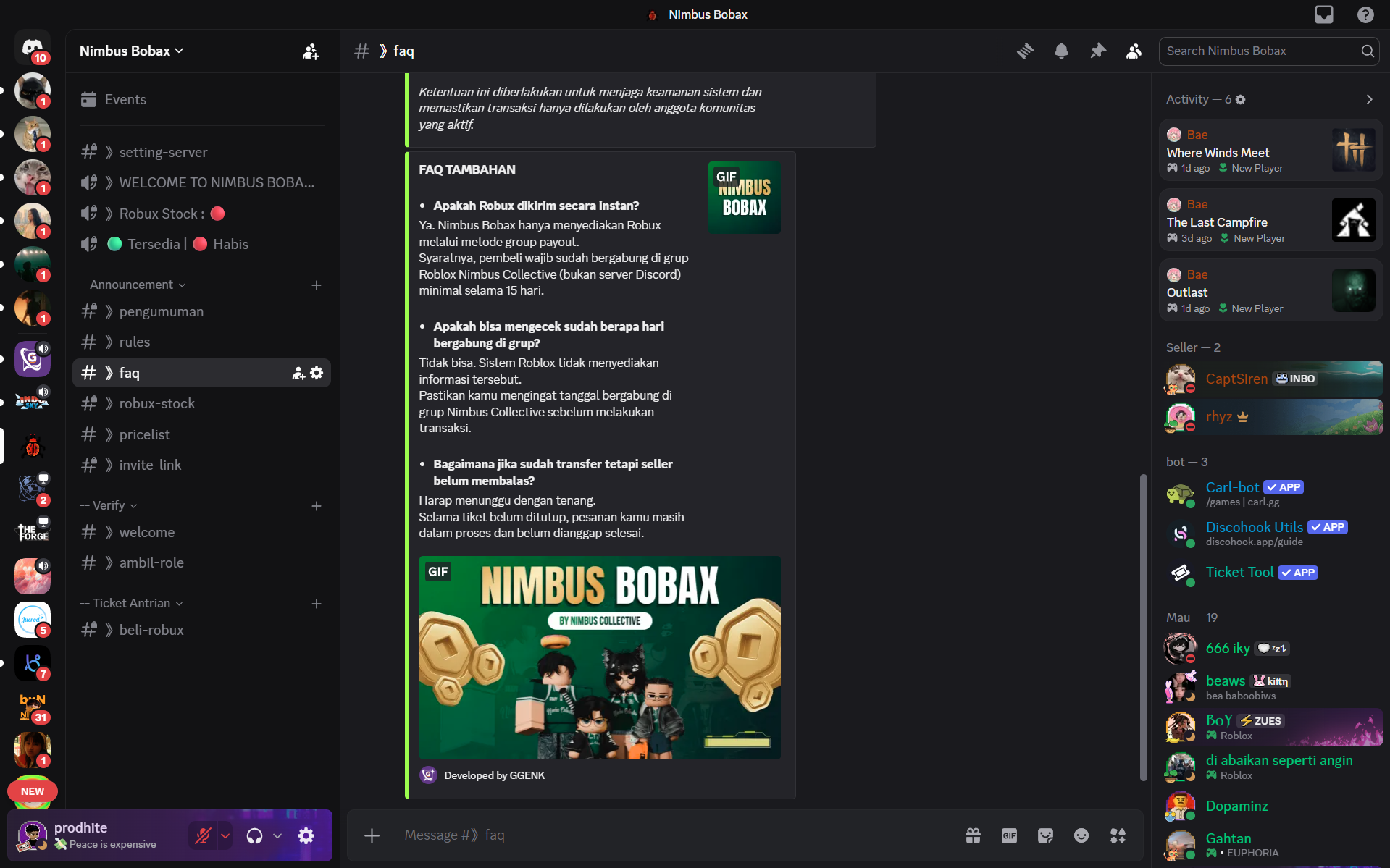Open the Threads icon in channel header

pyautogui.click(x=1025, y=51)
